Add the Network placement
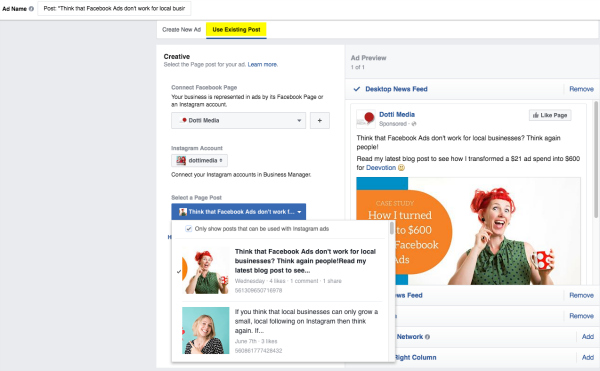This screenshot has width=600, height=371. (x=588, y=337)
